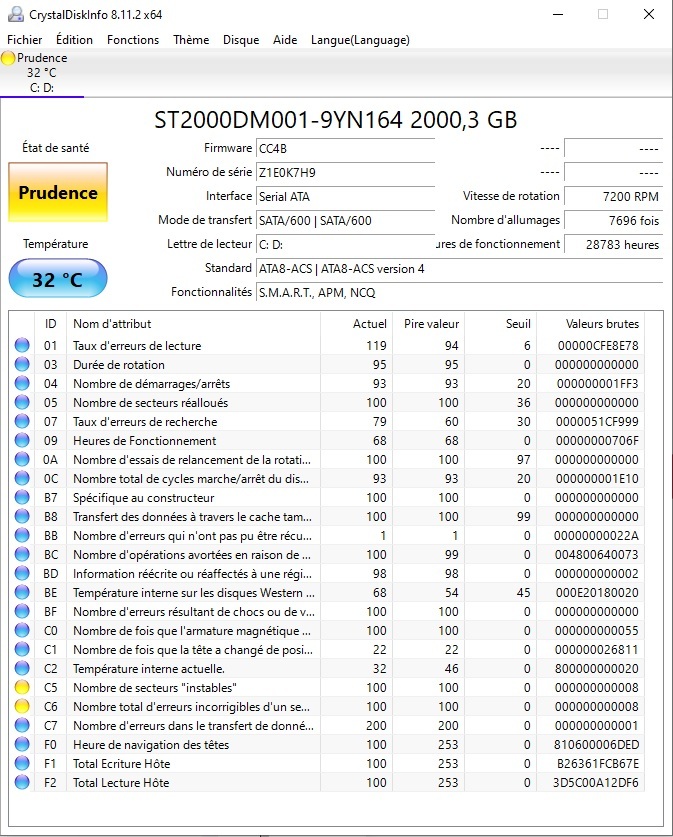This screenshot has width=673, height=837.
Task: Click the Pire valeur column header
Action: (x=429, y=323)
